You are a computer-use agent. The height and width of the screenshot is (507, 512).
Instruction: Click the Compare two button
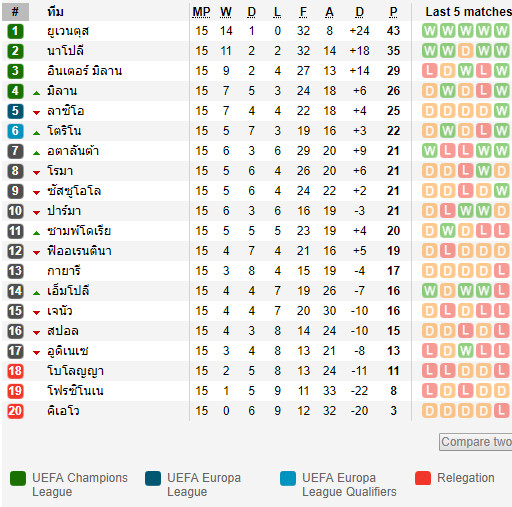coord(476,442)
